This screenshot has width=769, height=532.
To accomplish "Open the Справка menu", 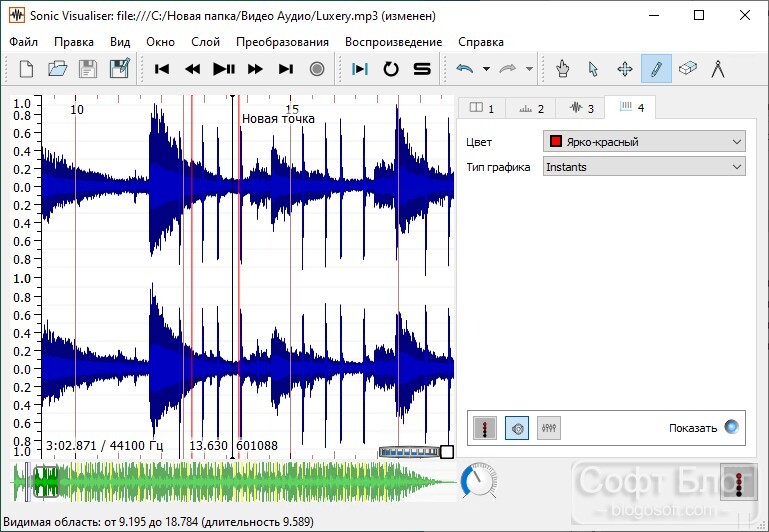I will (x=481, y=42).
